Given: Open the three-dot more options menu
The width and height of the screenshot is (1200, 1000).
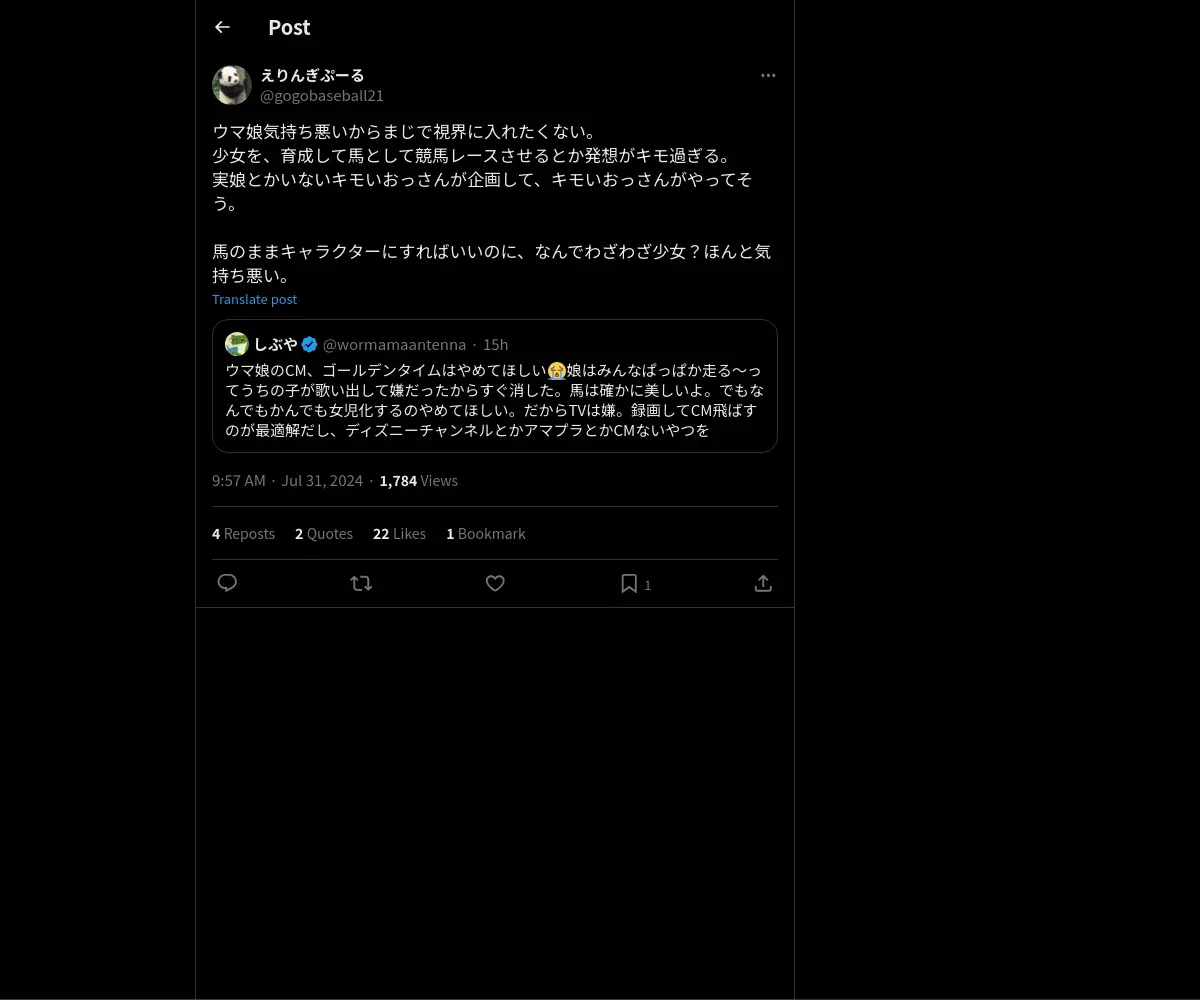Looking at the screenshot, I should [768, 75].
